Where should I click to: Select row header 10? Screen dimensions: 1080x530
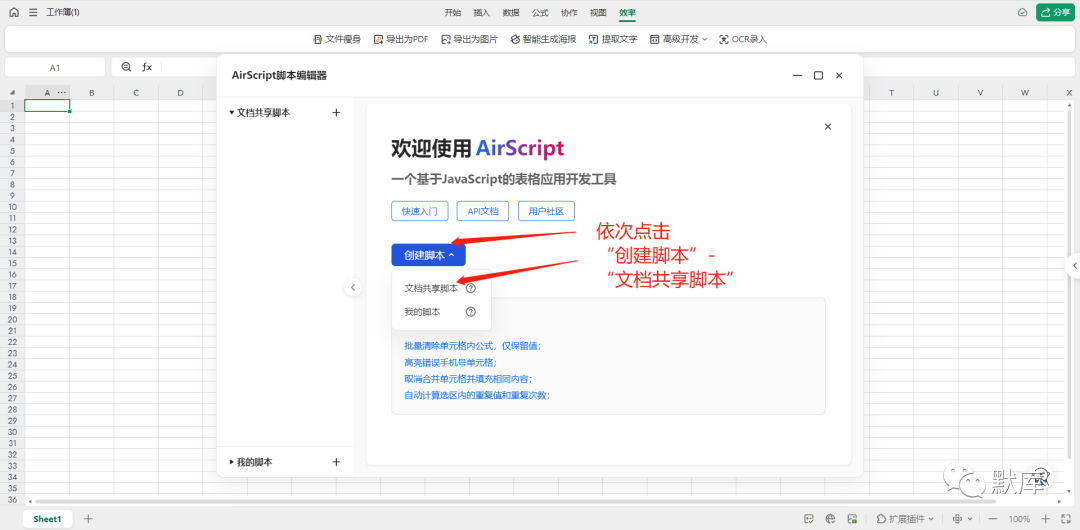tap(12, 206)
